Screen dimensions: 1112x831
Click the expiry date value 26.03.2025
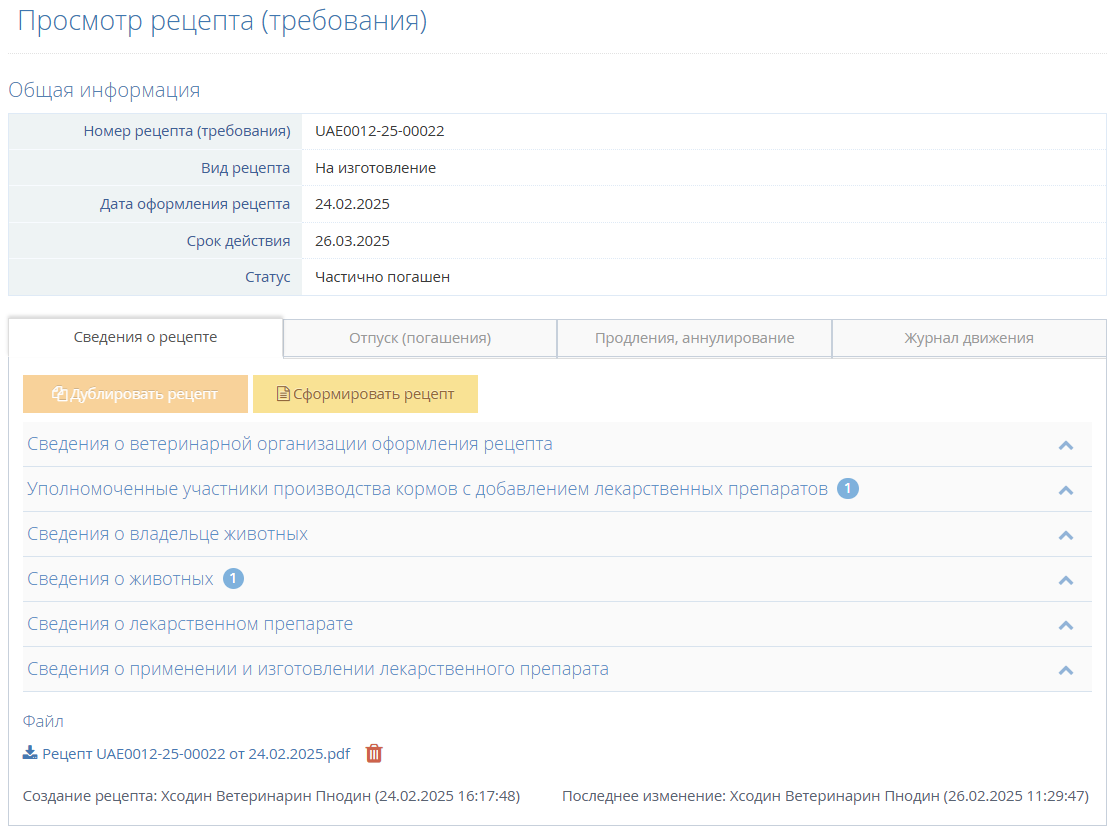tap(352, 241)
